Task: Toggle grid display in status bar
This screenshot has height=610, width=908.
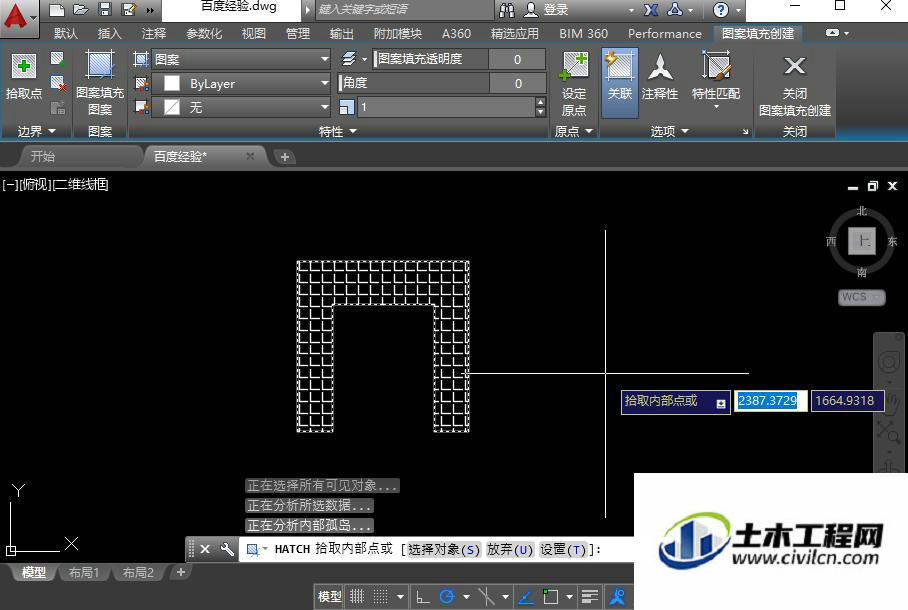Action: (x=357, y=597)
